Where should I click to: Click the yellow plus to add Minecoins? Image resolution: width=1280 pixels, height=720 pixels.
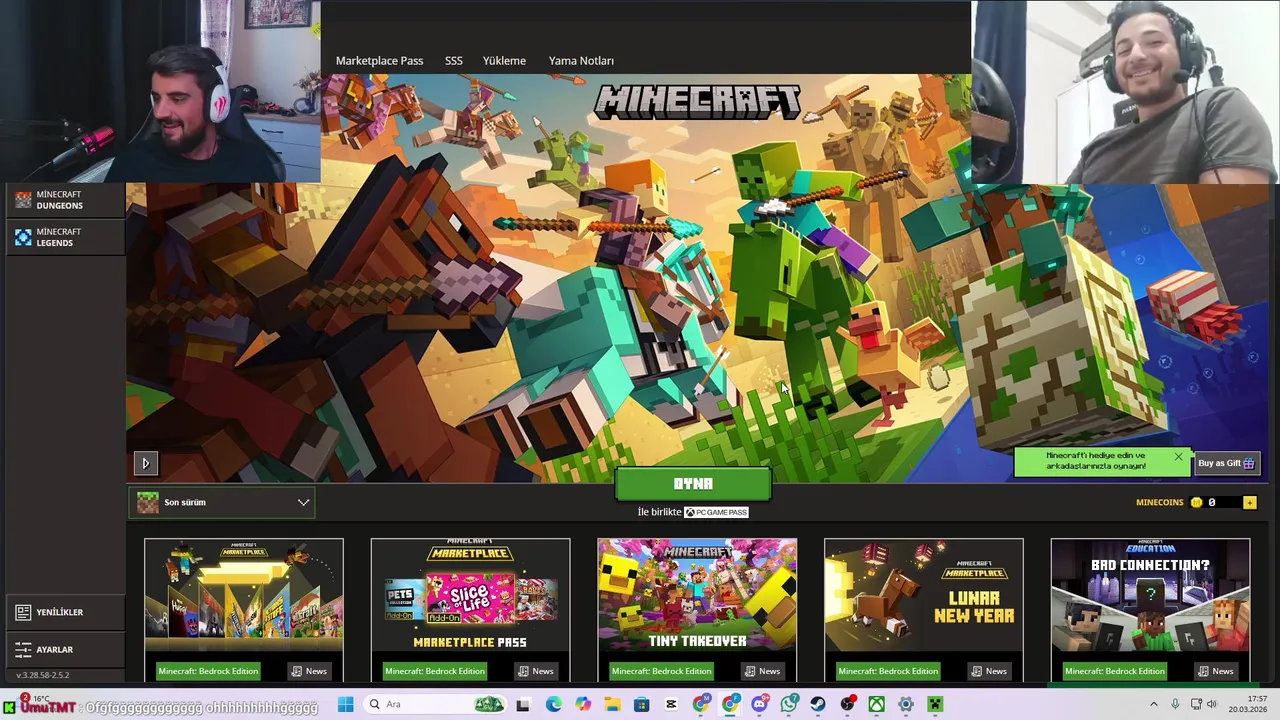(x=1249, y=502)
